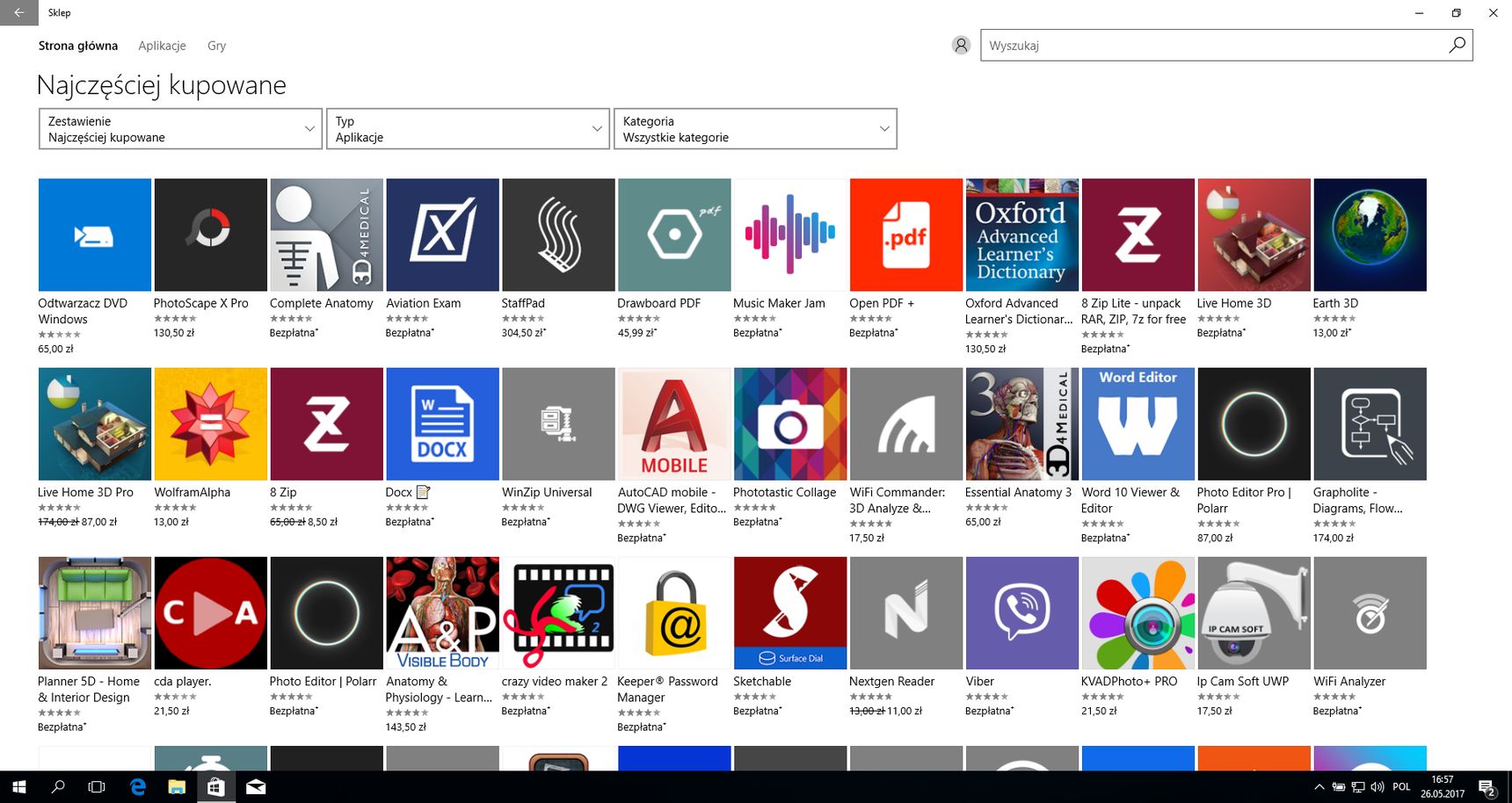This screenshot has height=803, width=1512.
Task: Open the Mail app in taskbar
Action: pyautogui.click(x=256, y=787)
